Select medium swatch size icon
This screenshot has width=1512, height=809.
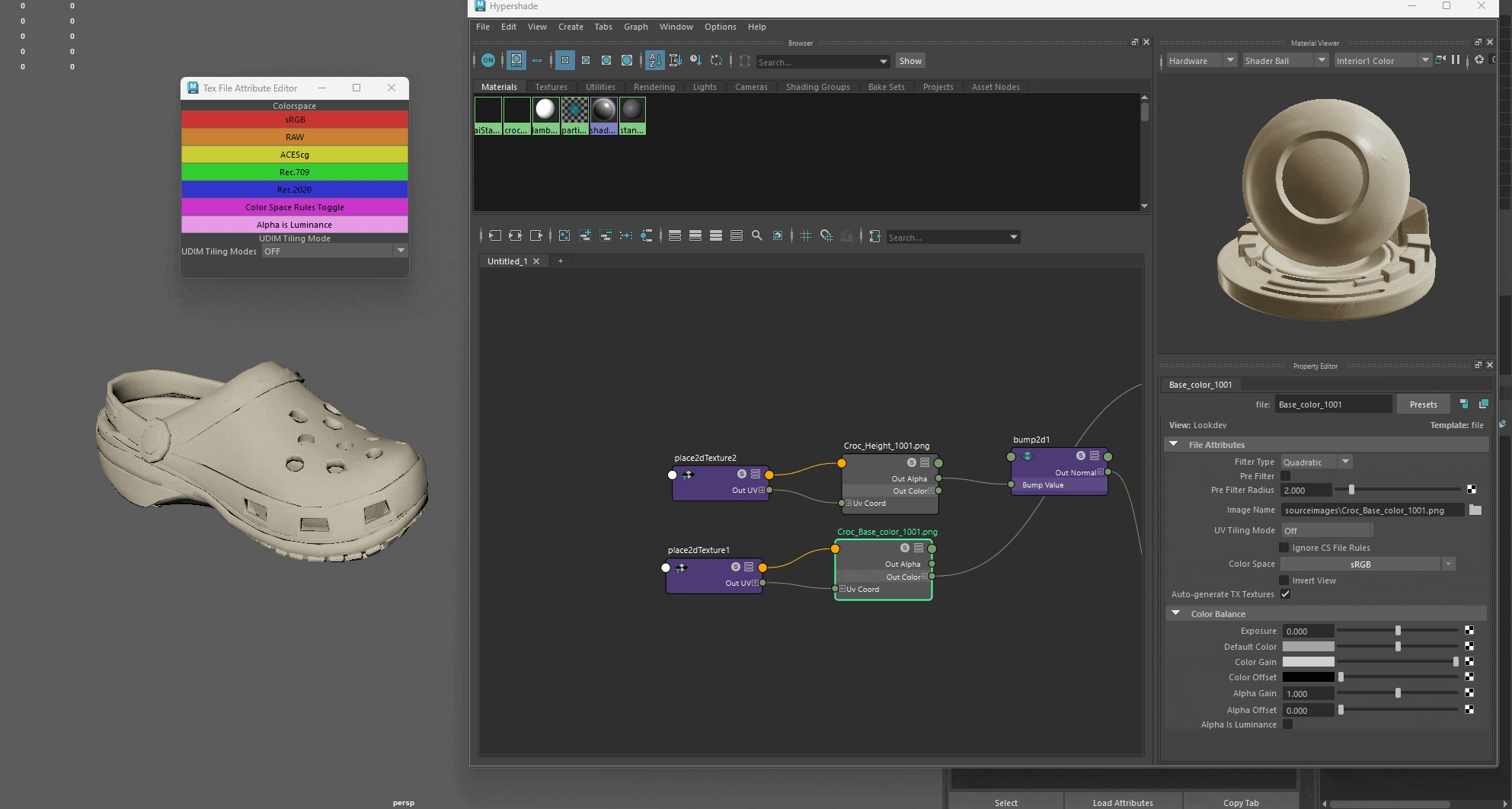[586, 60]
